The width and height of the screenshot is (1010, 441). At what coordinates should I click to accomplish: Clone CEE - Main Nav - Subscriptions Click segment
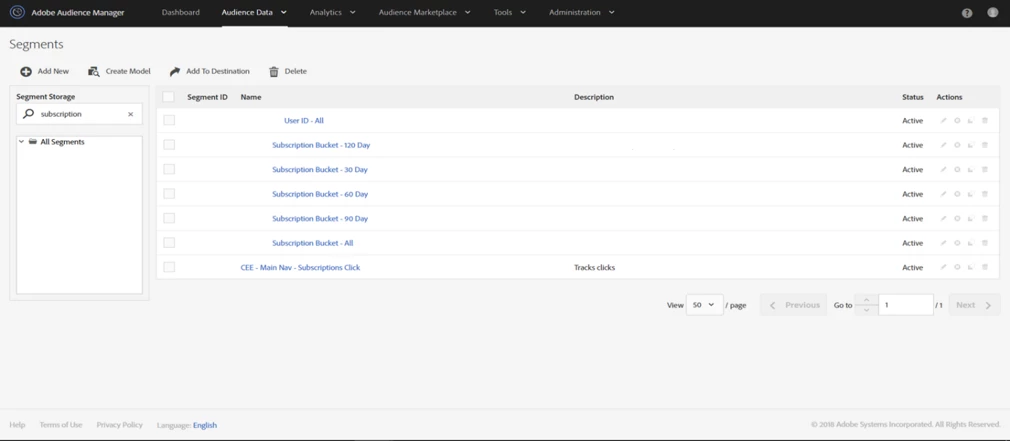971,267
